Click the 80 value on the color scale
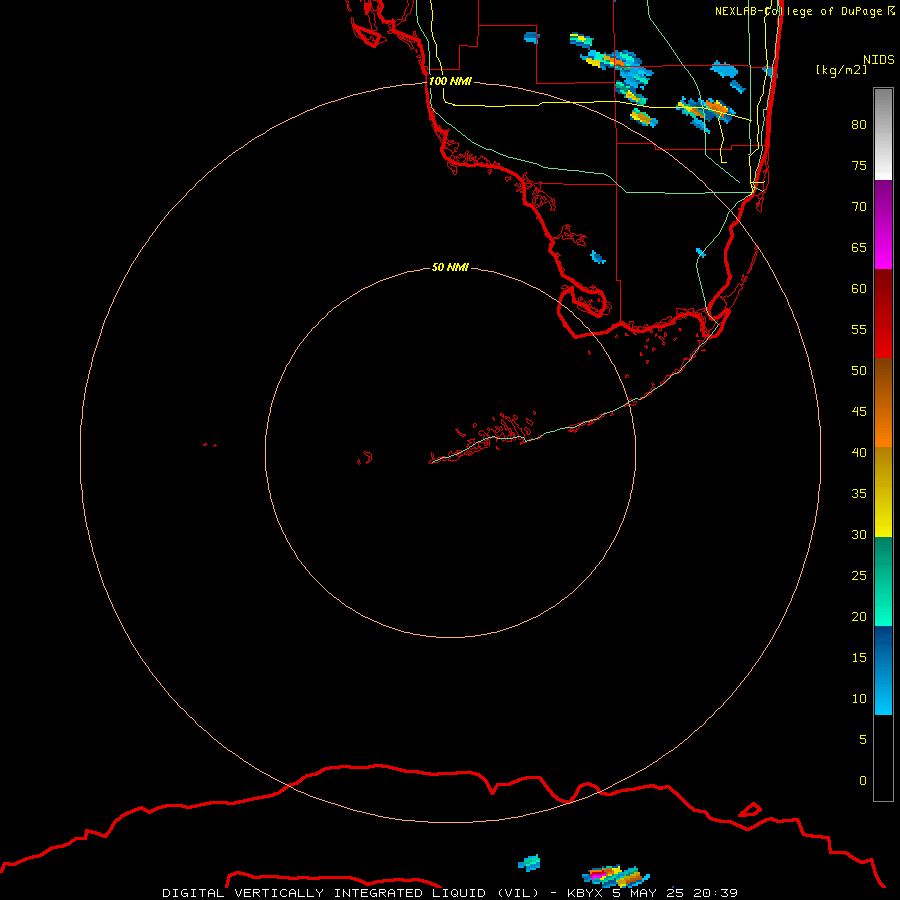The height and width of the screenshot is (900, 900). 859,125
